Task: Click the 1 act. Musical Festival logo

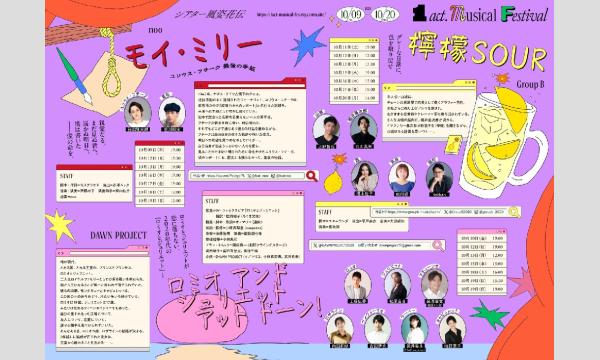Action: 480,15
